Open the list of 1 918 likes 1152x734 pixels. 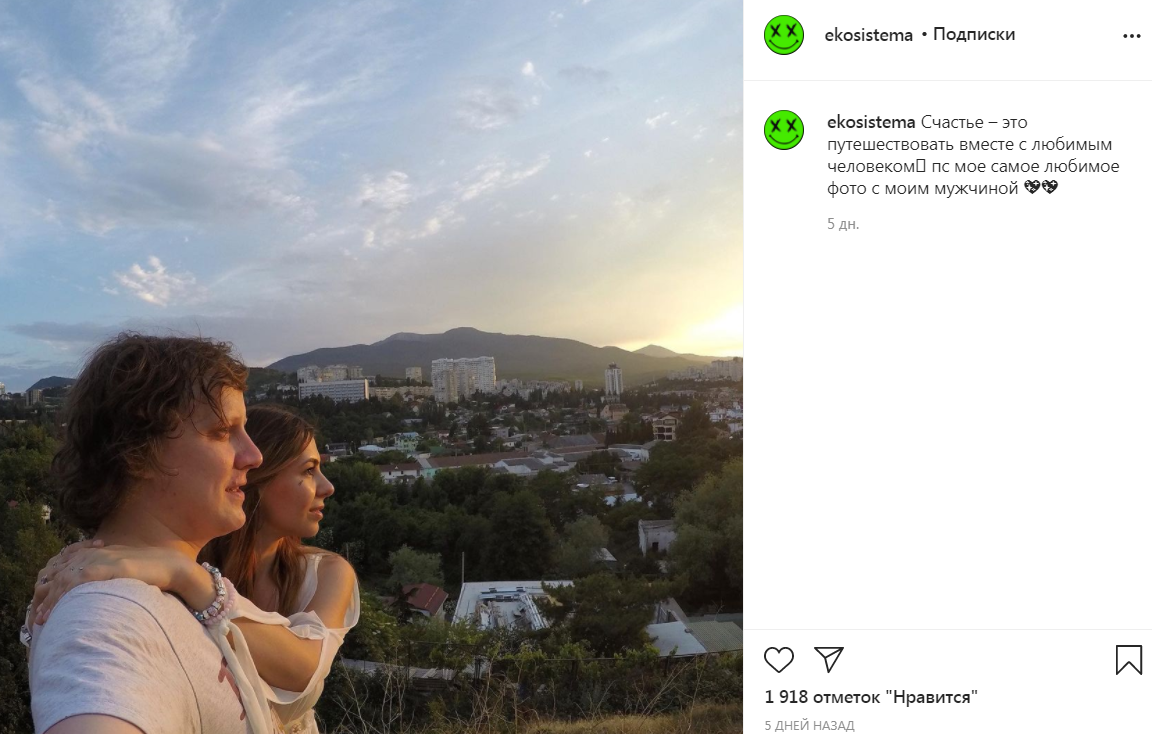870,697
